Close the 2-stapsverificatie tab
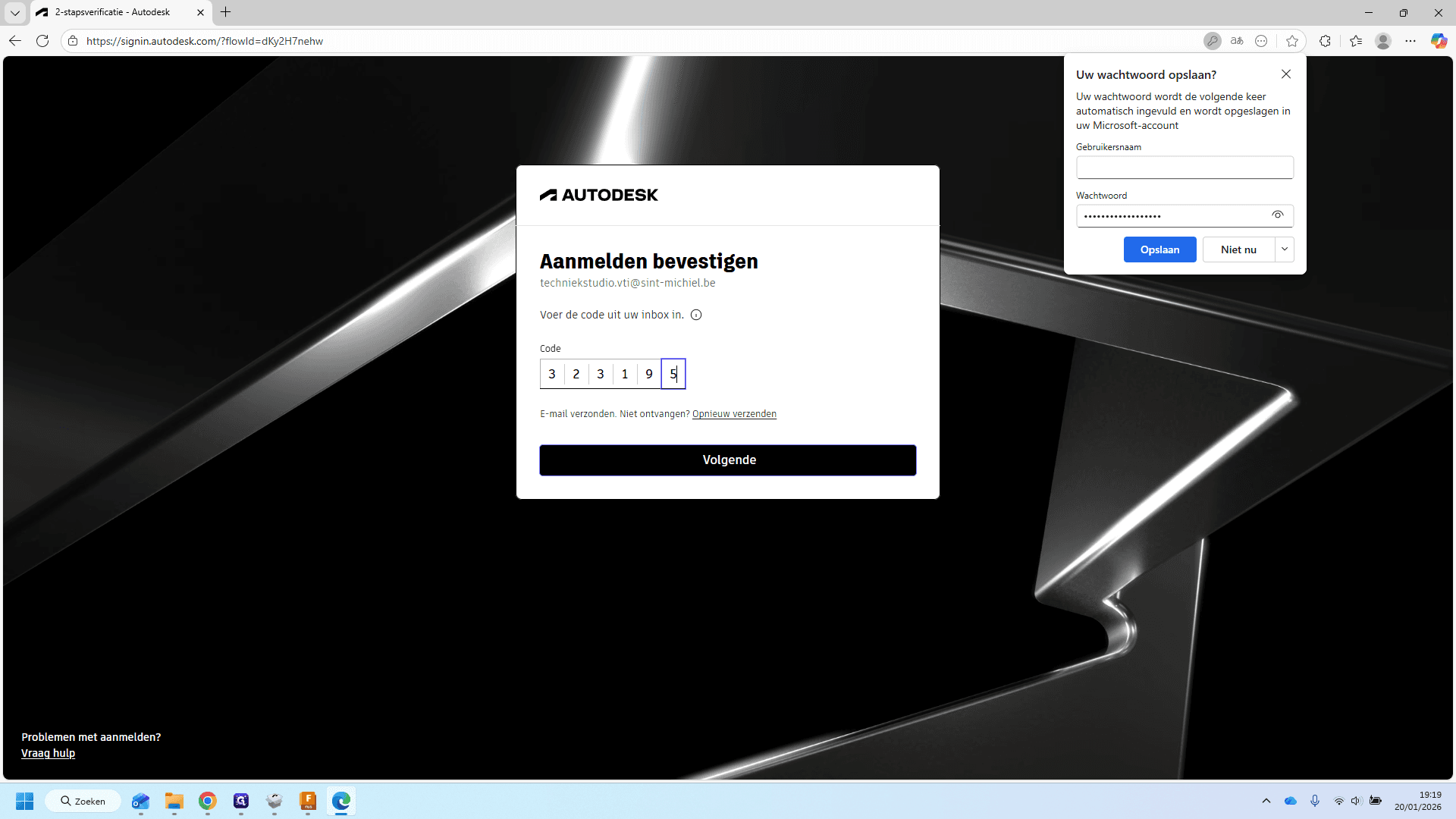 pos(200,12)
